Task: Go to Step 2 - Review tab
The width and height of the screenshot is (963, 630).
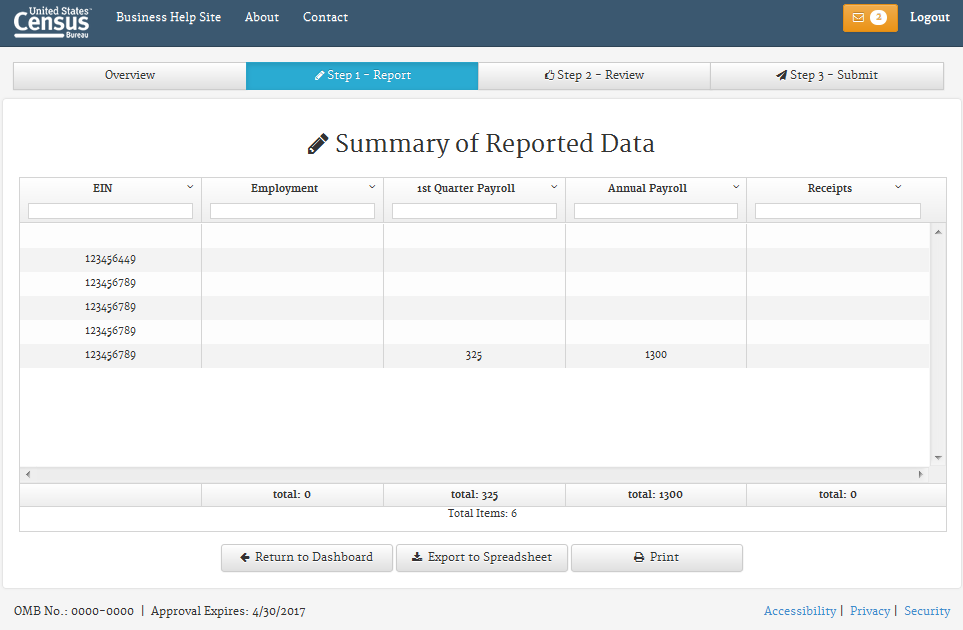Action: click(x=594, y=76)
